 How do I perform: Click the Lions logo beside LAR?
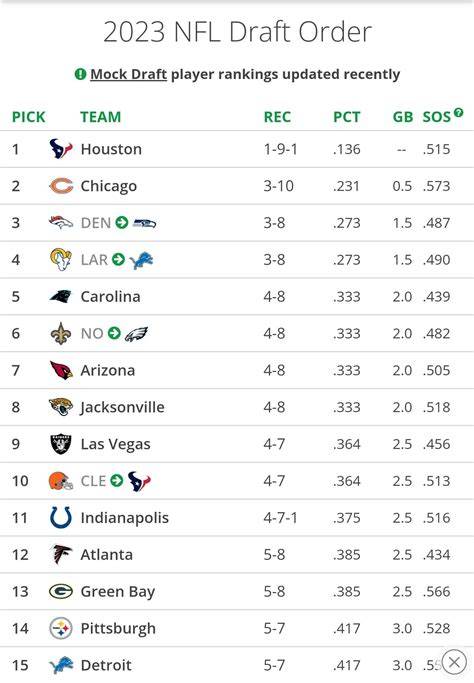pyautogui.click(x=142, y=260)
